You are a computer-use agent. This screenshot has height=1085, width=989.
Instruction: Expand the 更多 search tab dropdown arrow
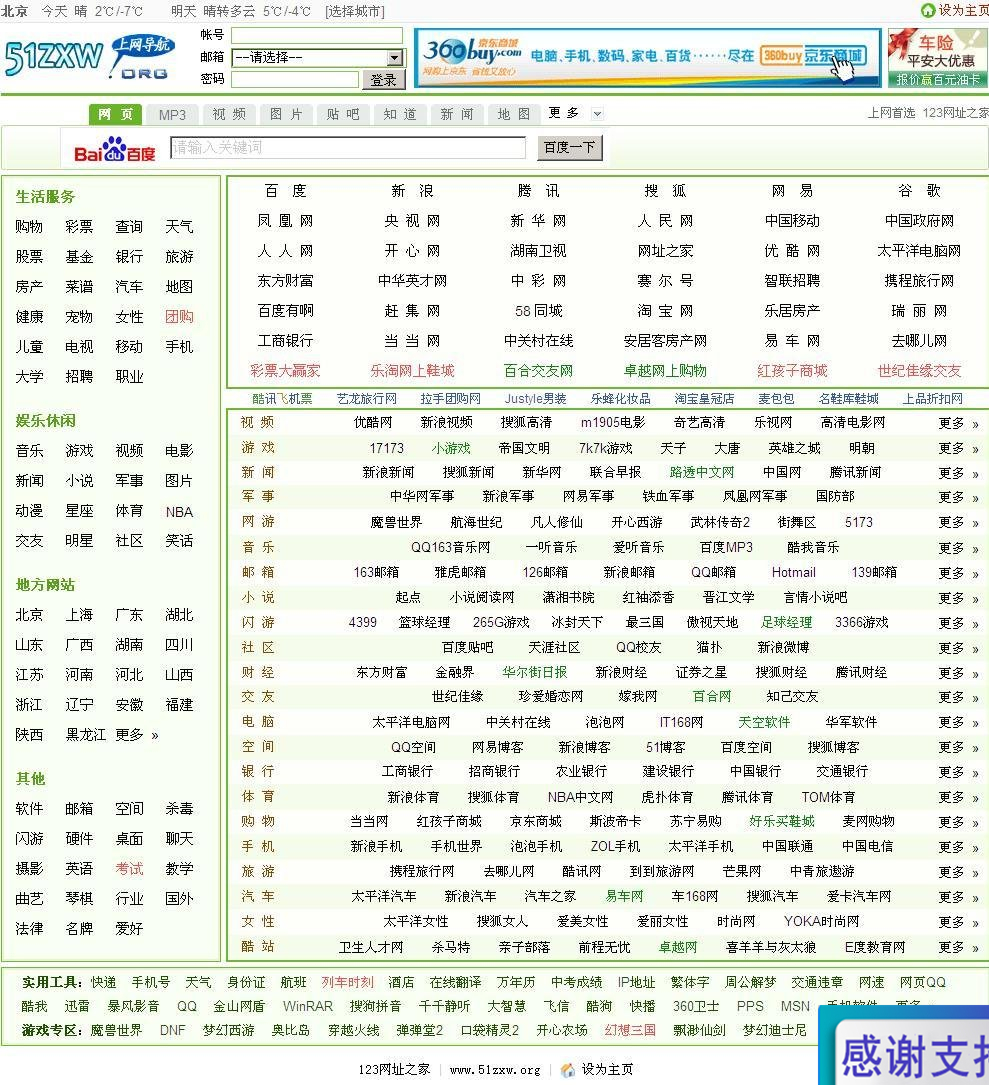click(x=597, y=113)
